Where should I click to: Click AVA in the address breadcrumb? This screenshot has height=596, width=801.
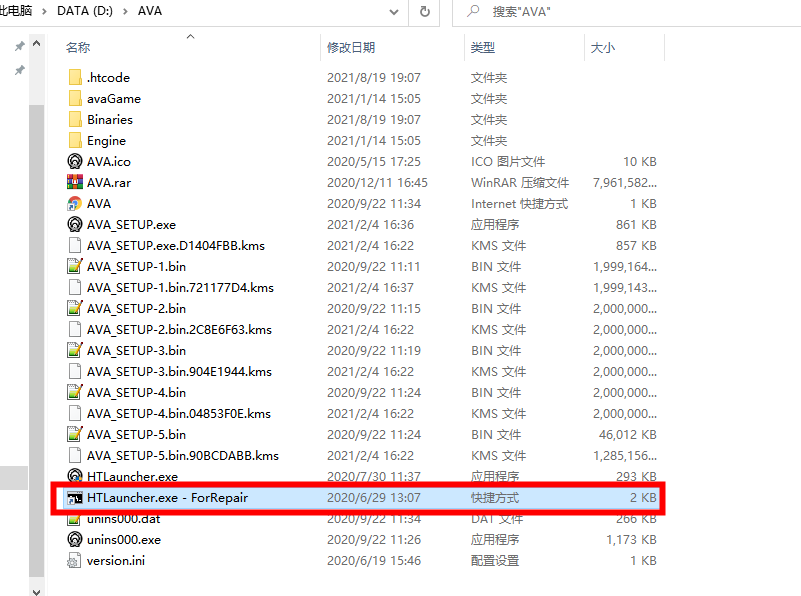click(x=150, y=11)
